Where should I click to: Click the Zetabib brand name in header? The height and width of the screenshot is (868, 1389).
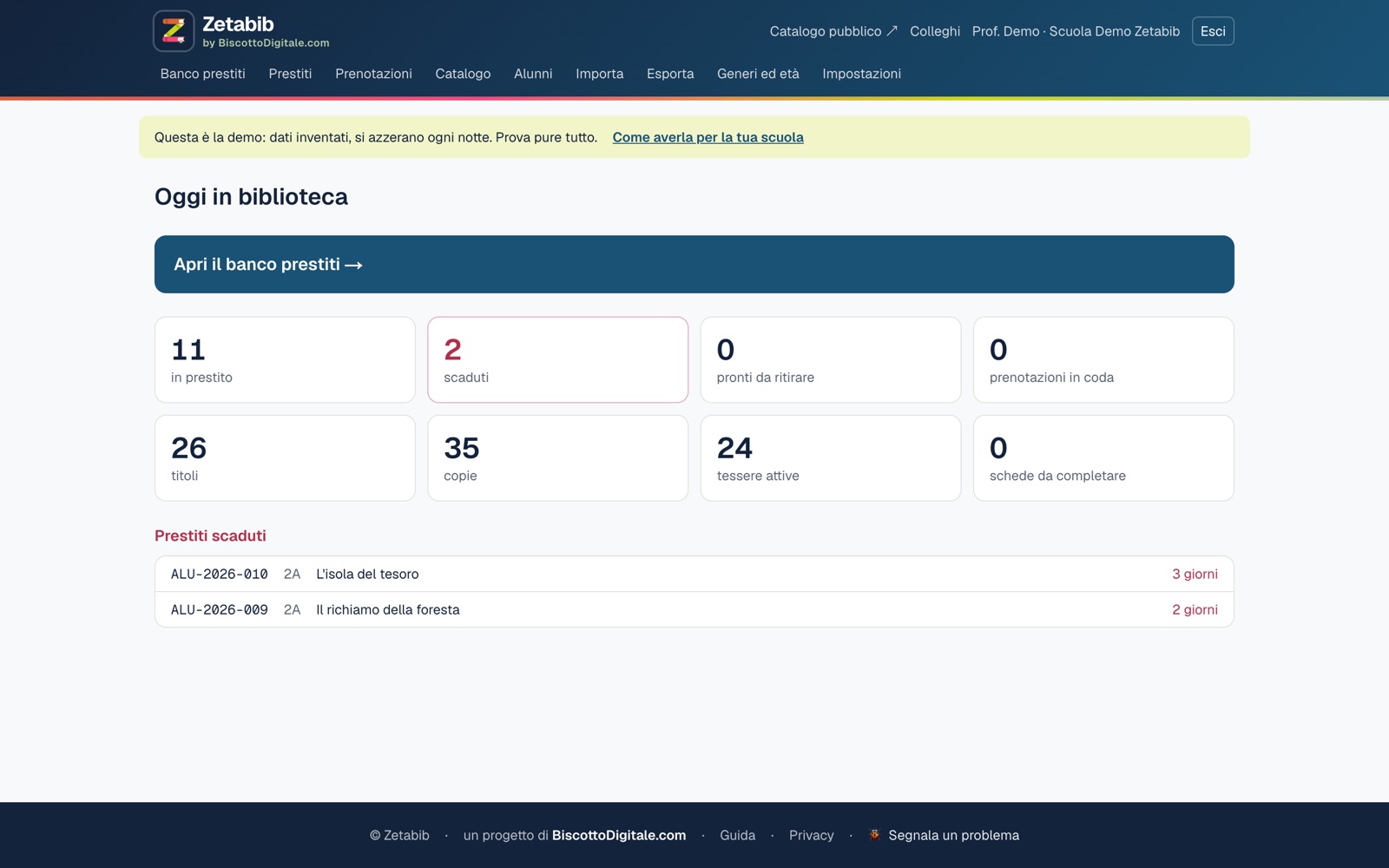pyautogui.click(x=238, y=24)
